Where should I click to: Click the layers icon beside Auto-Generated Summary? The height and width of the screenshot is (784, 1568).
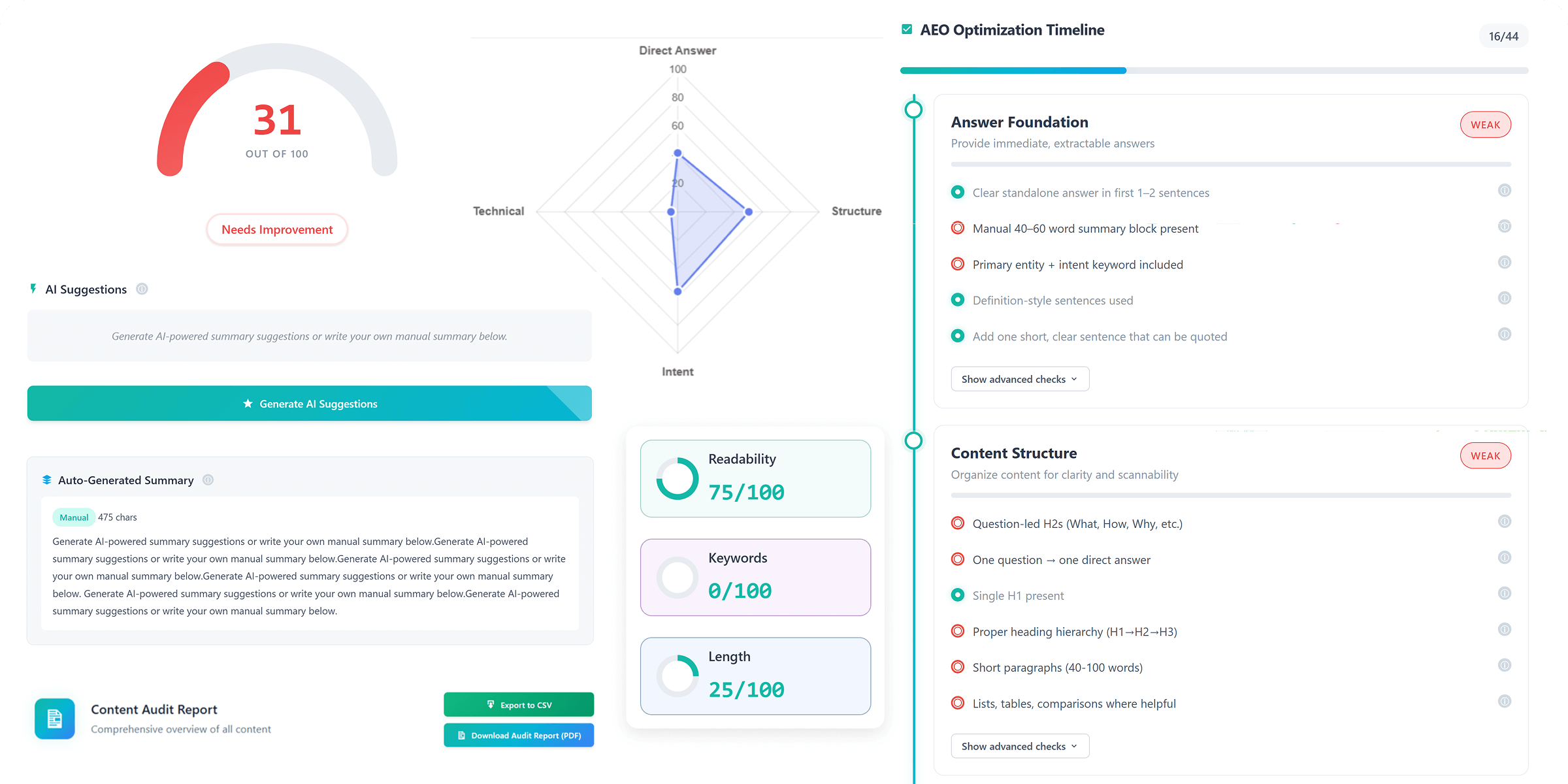(x=46, y=480)
